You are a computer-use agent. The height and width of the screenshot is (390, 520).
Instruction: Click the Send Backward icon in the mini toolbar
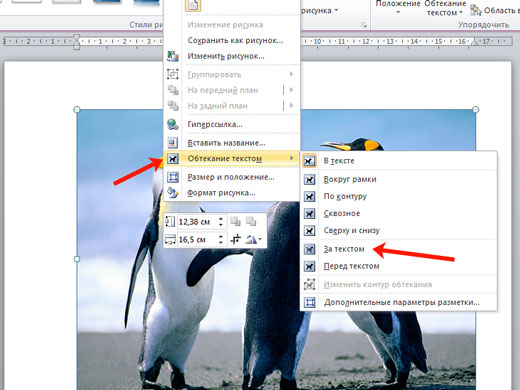click(x=251, y=221)
